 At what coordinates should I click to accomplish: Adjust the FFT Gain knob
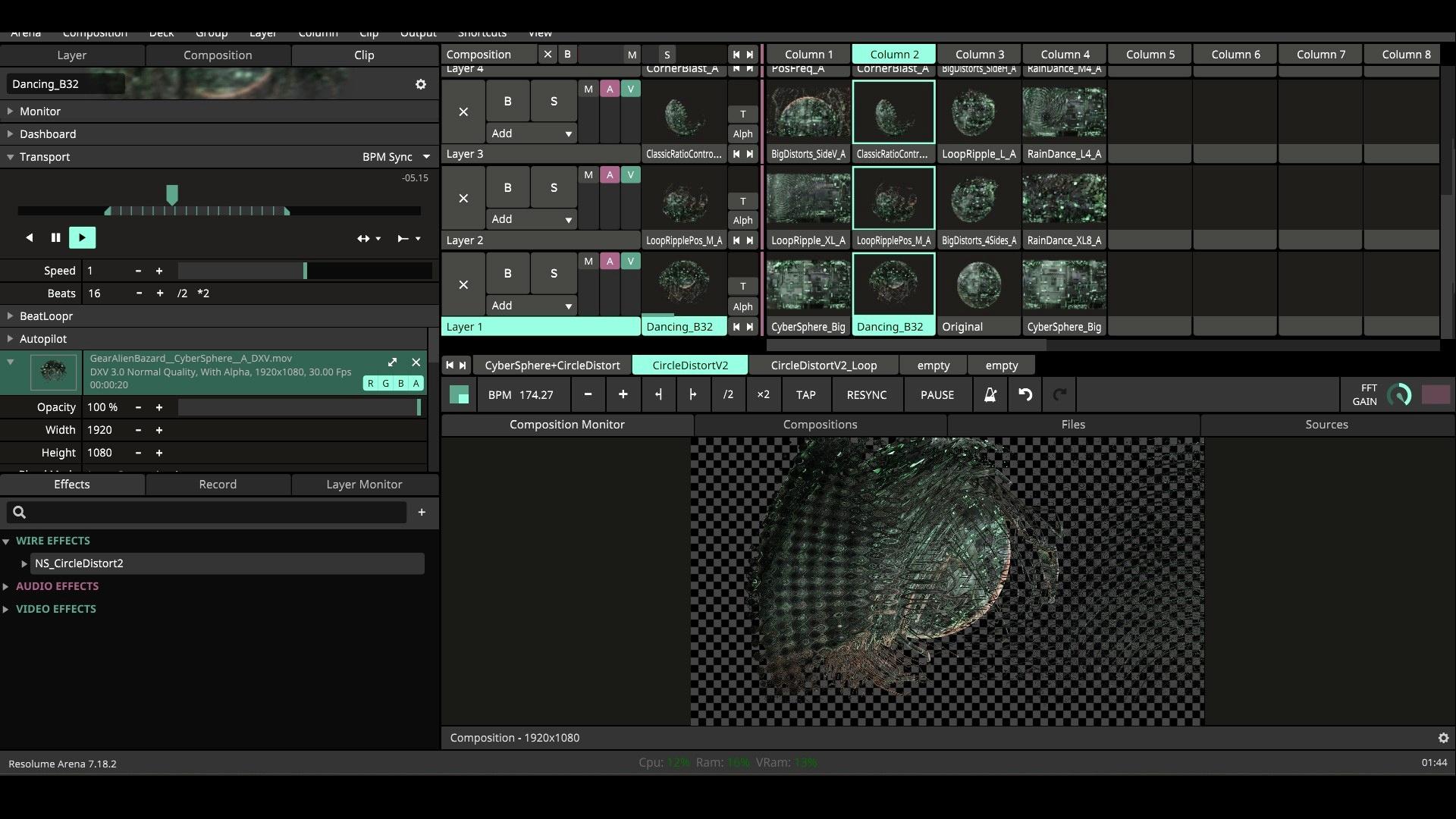click(x=1399, y=395)
